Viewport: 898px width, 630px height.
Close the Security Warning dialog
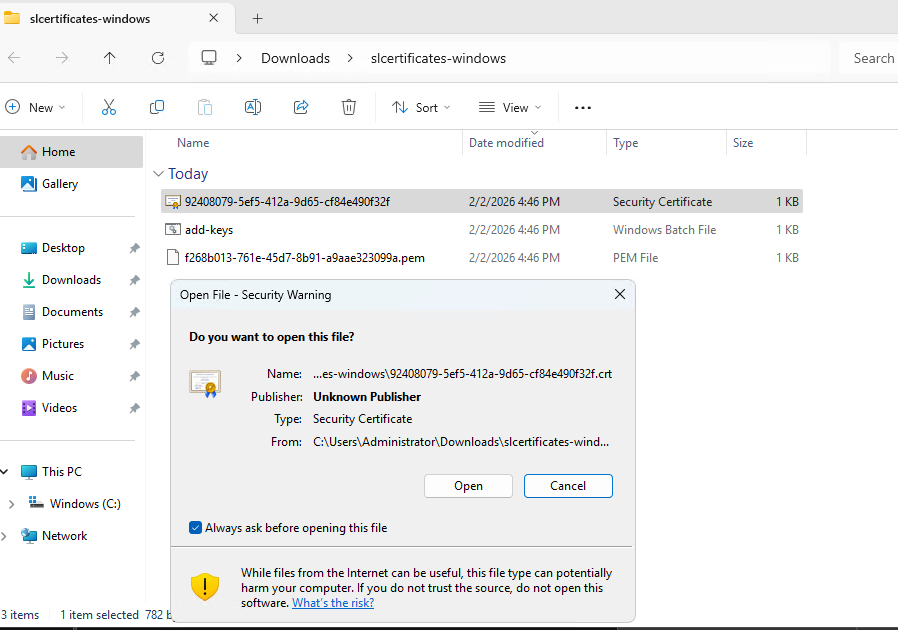point(620,294)
